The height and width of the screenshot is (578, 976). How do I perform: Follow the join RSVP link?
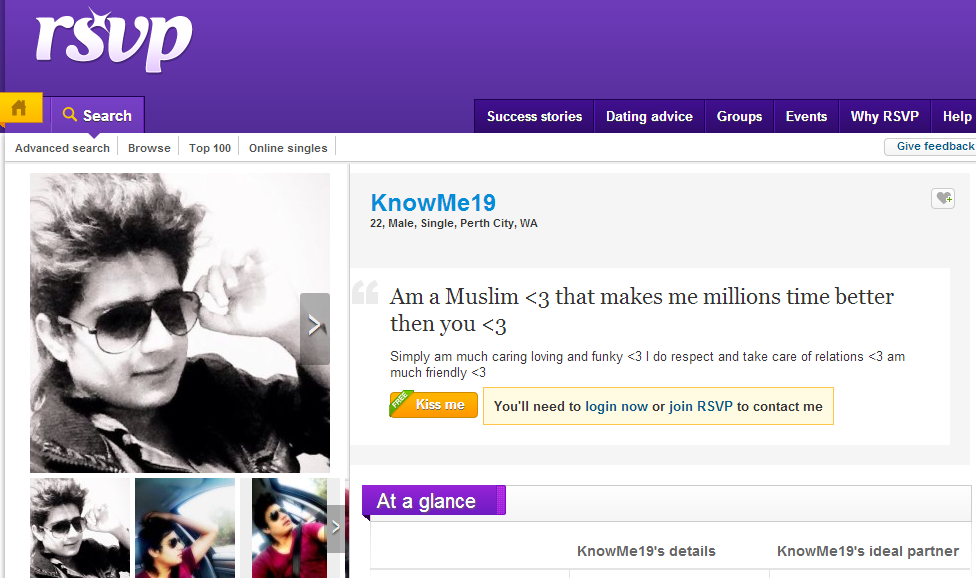point(700,406)
